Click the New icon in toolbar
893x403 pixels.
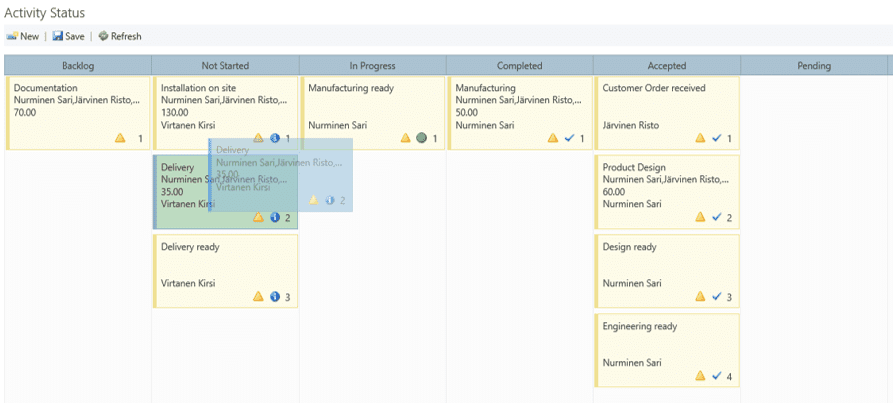coord(12,36)
